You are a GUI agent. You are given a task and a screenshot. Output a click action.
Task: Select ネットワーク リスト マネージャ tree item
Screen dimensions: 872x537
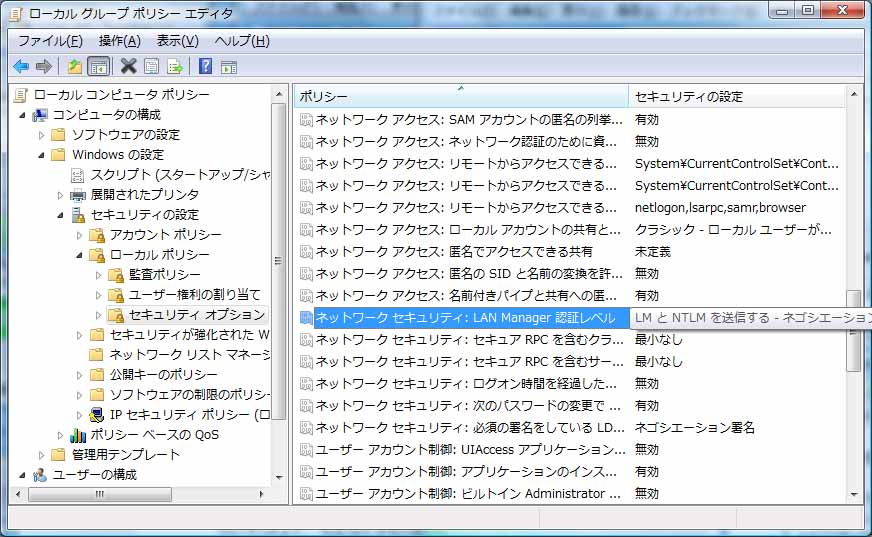click(190, 355)
